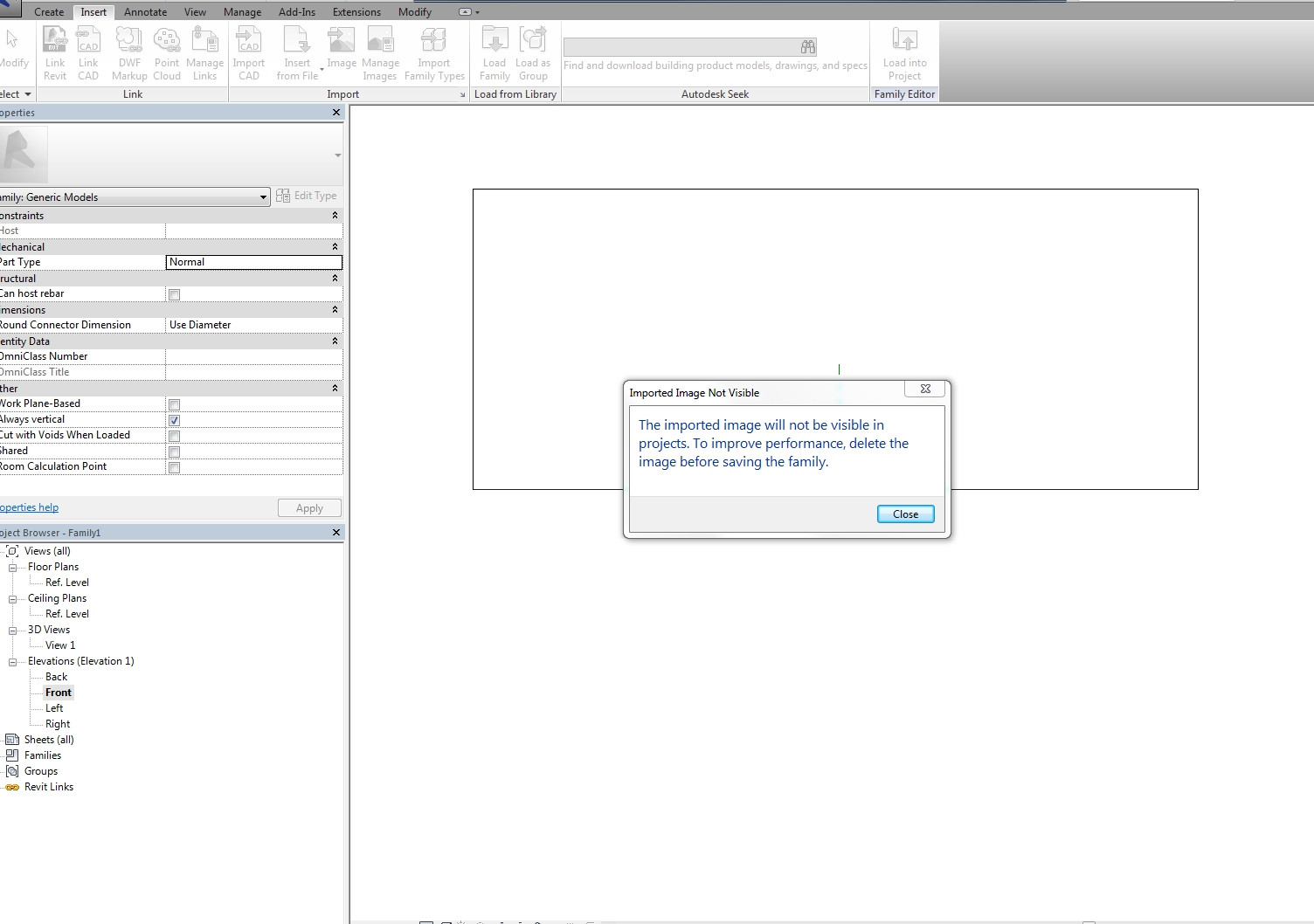Viewport: 1314px width, 924px height.
Task: Select the Link Revit tool
Action: click(54, 51)
